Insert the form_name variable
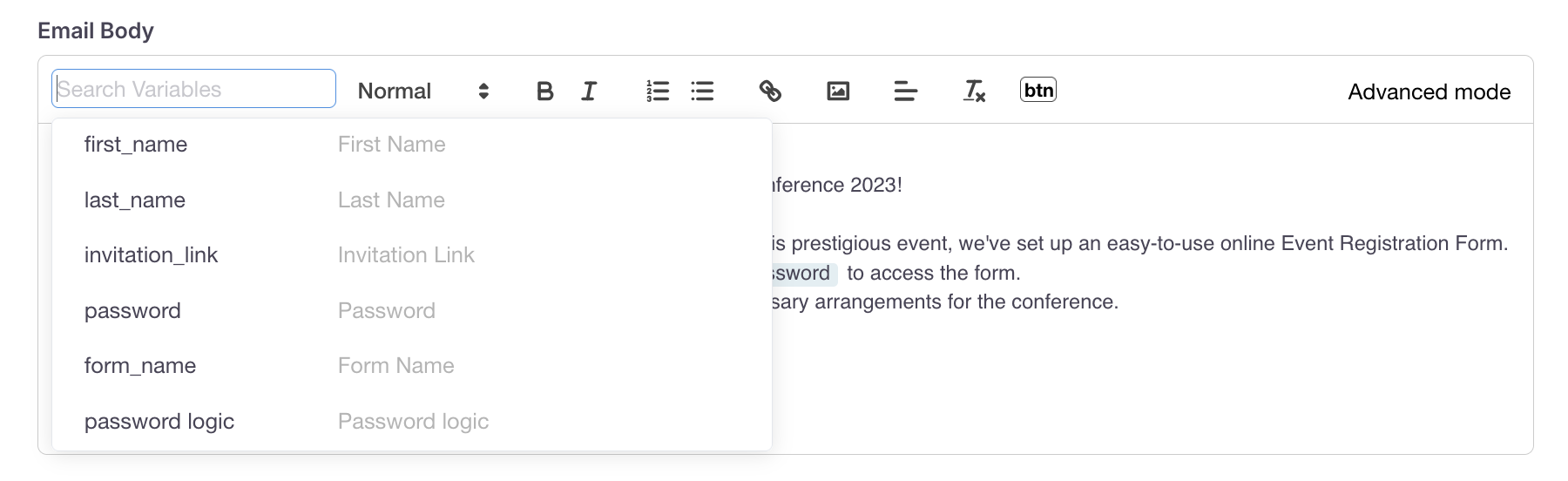Viewport: 1568px width, 481px height. pos(140,366)
